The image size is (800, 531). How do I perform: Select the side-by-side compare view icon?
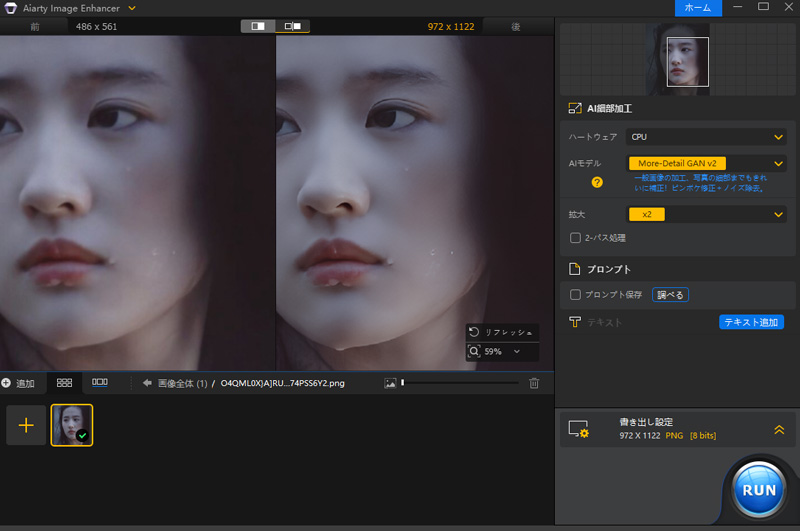pyautogui.click(x=293, y=27)
